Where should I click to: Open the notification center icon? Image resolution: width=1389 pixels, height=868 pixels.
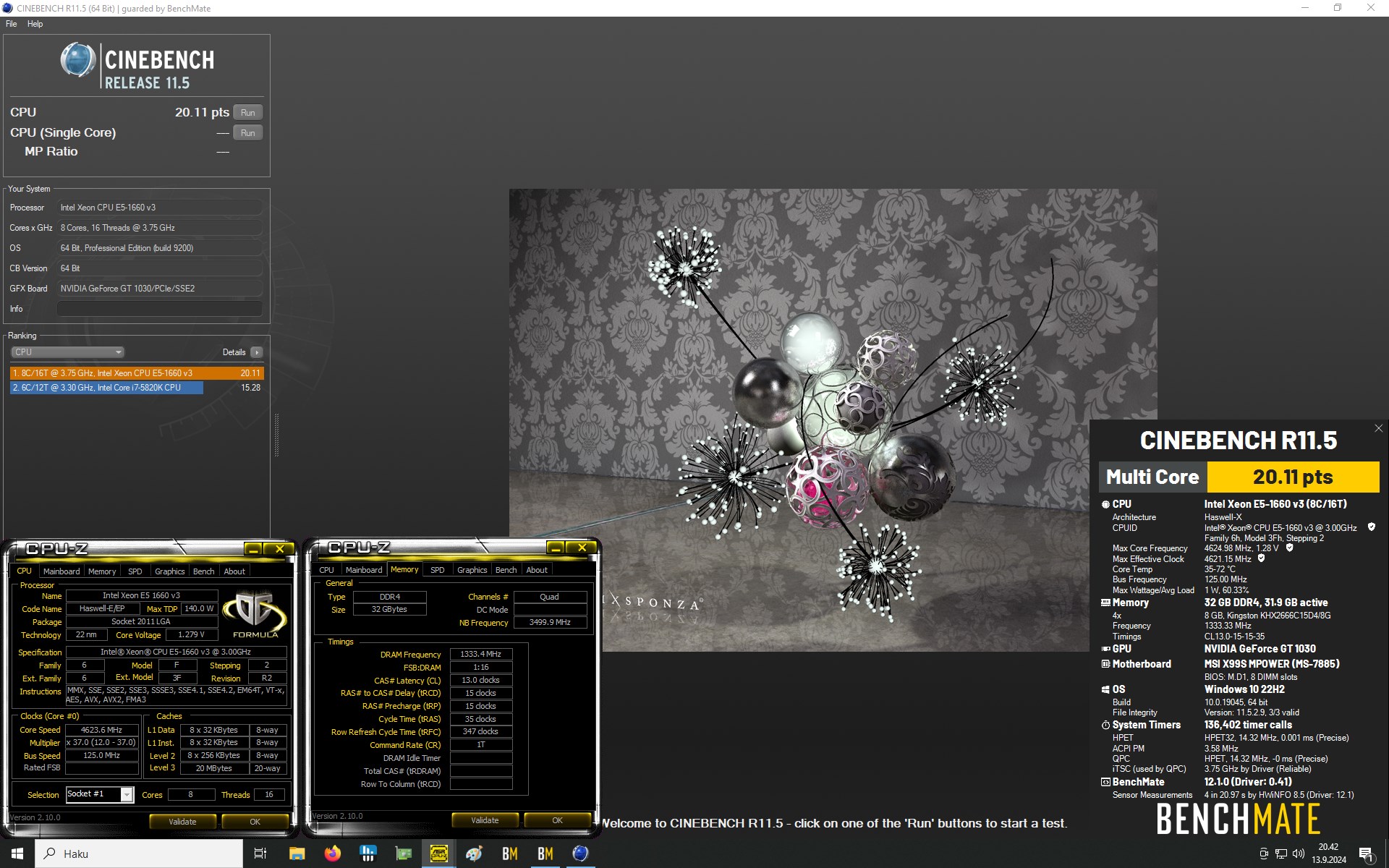click(1367, 854)
